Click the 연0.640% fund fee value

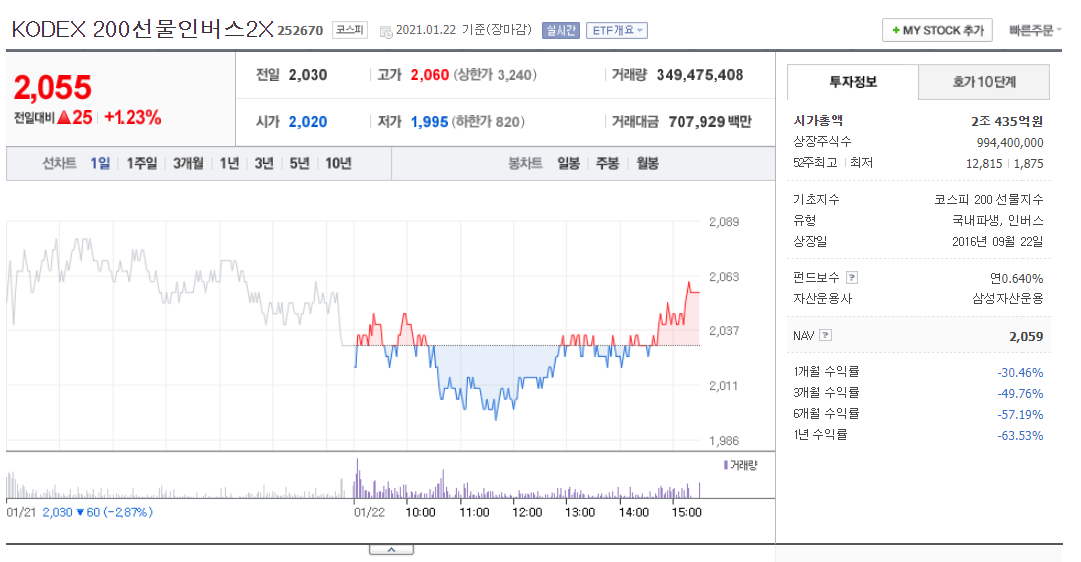pyautogui.click(x=1016, y=279)
